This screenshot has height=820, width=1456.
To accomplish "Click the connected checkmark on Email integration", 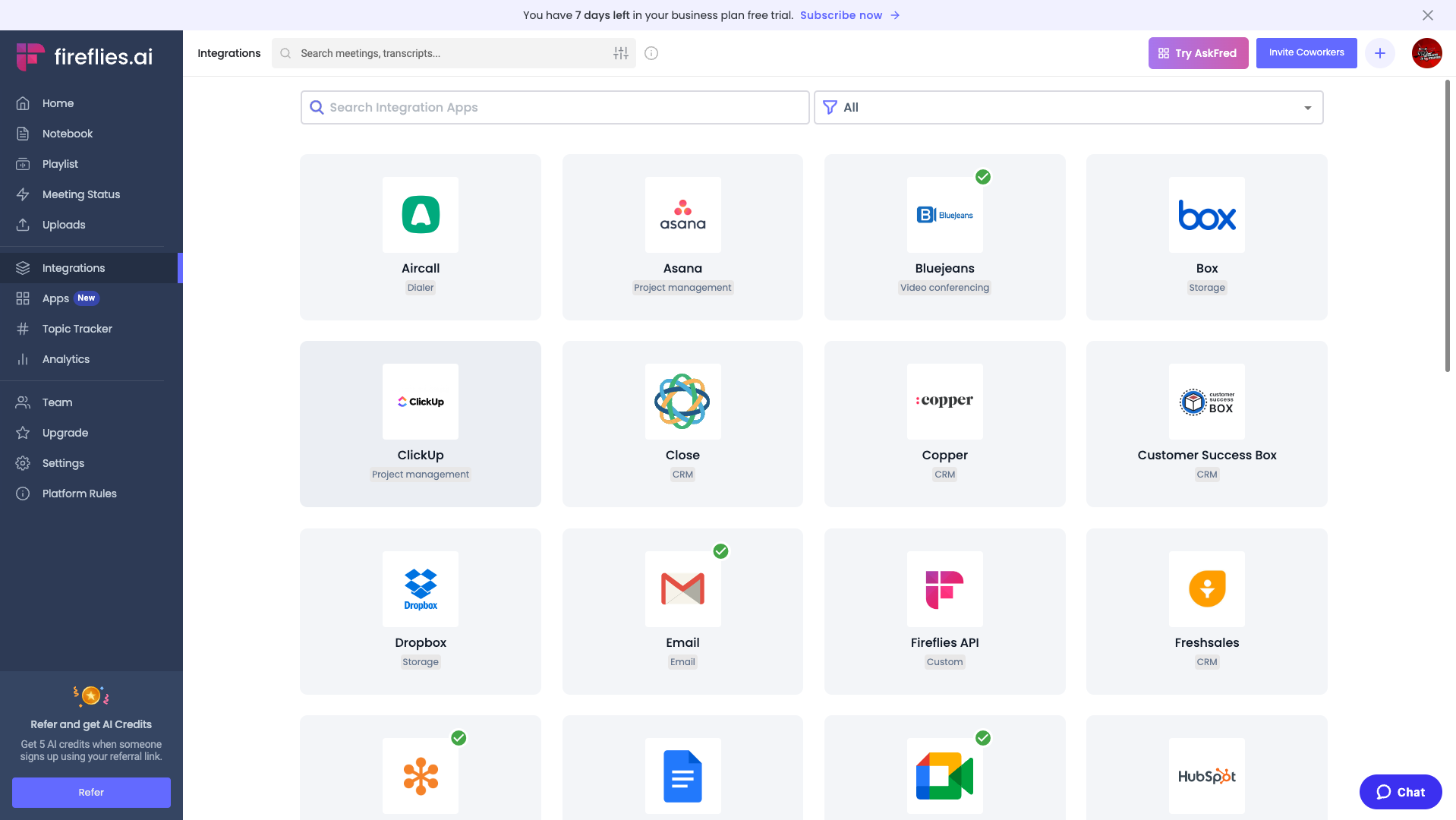I will [x=720, y=551].
